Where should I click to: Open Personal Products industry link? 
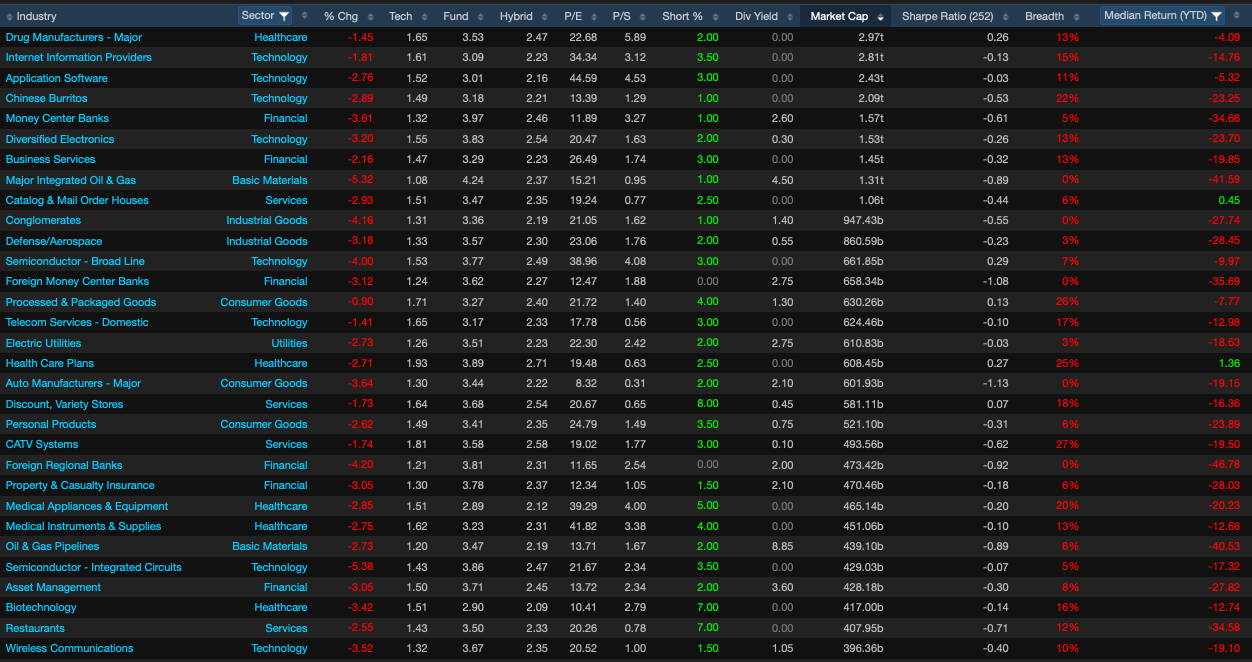(x=51, y=424)
